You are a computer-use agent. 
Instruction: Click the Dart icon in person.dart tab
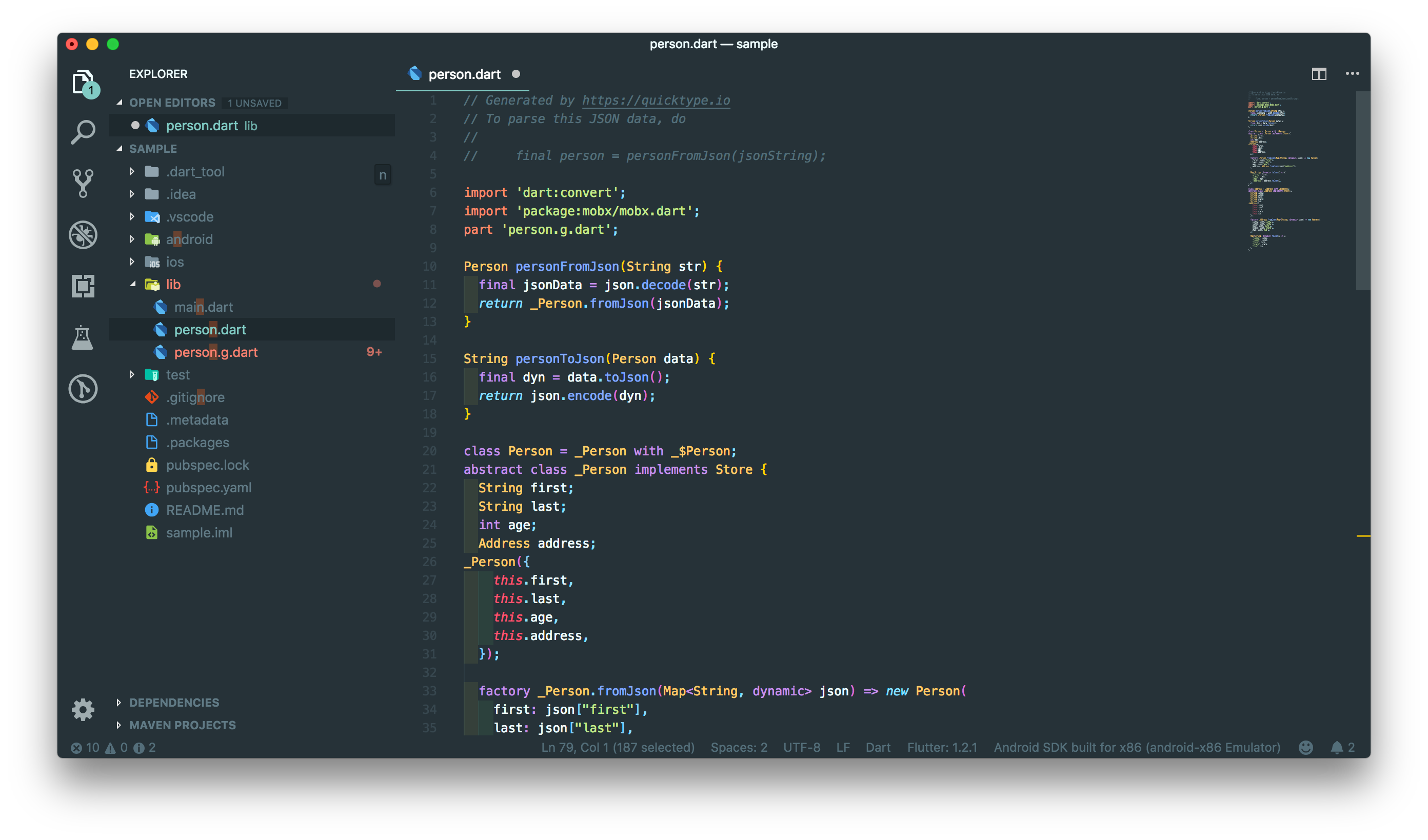pyautogui.click(x=415, y=74)
